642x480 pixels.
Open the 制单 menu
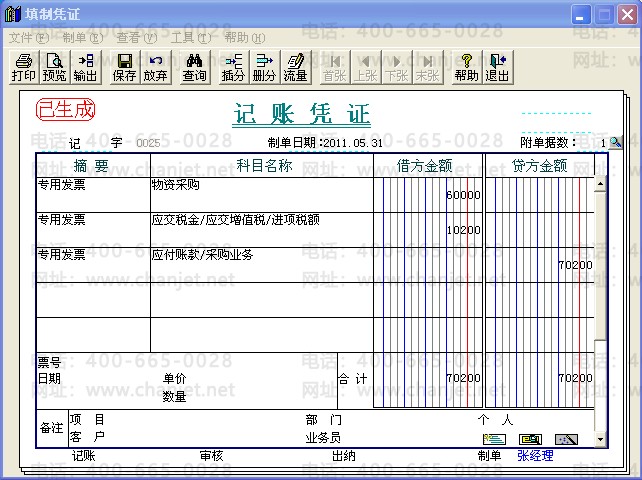click(82, 37)
